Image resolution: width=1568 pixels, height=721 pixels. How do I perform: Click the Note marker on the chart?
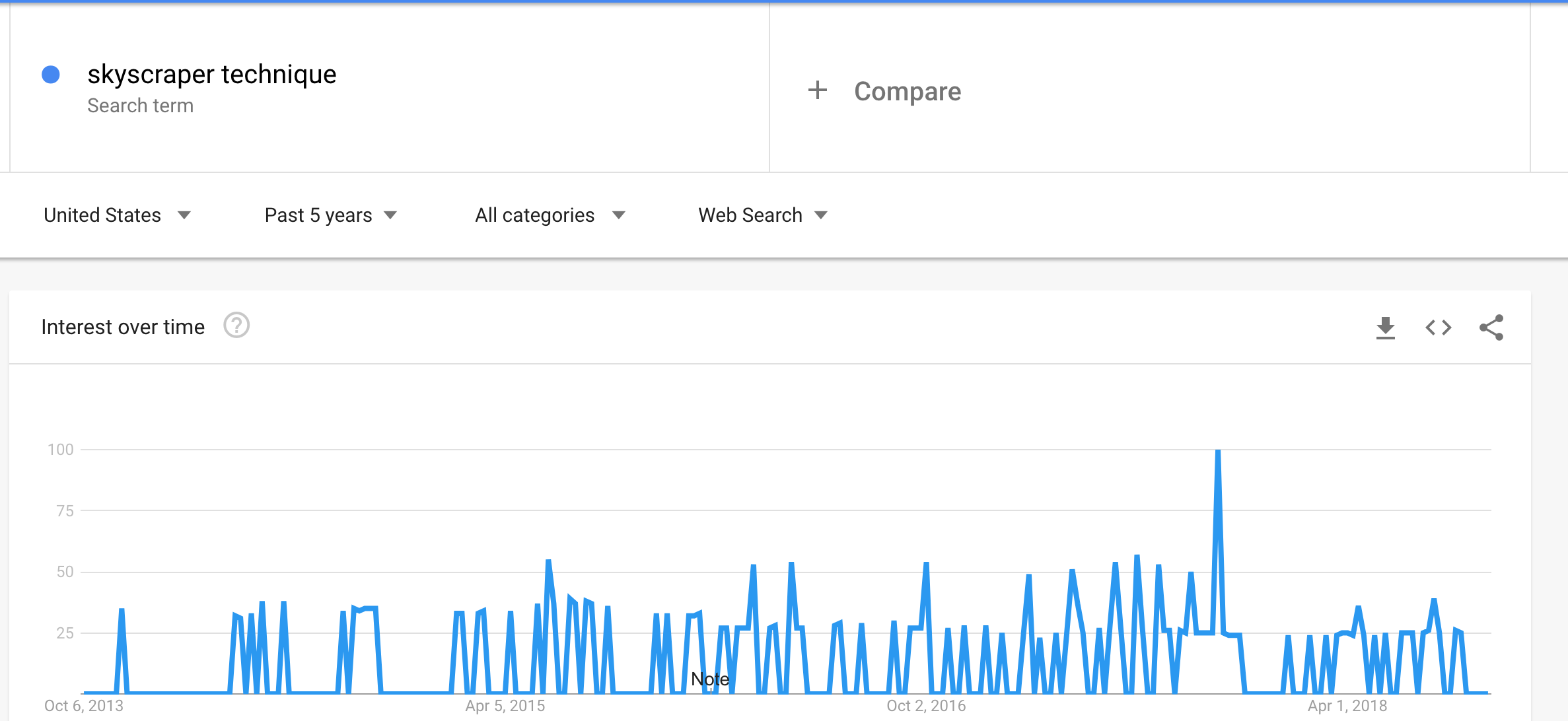(x=710, y=679)
